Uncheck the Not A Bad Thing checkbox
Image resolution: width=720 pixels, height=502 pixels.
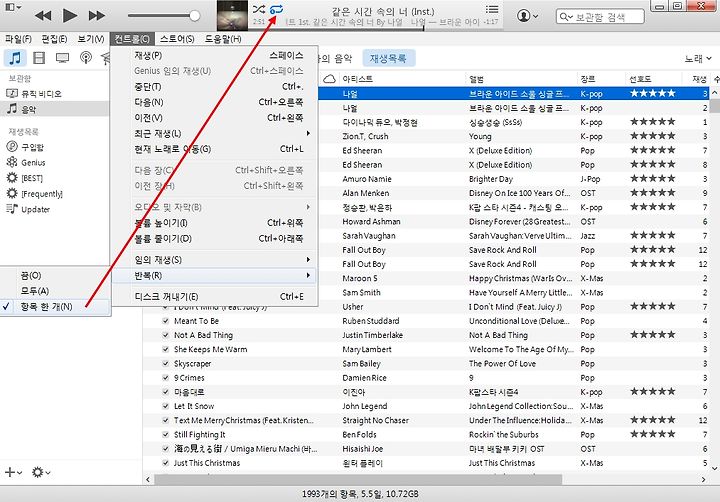click(165, 335)
